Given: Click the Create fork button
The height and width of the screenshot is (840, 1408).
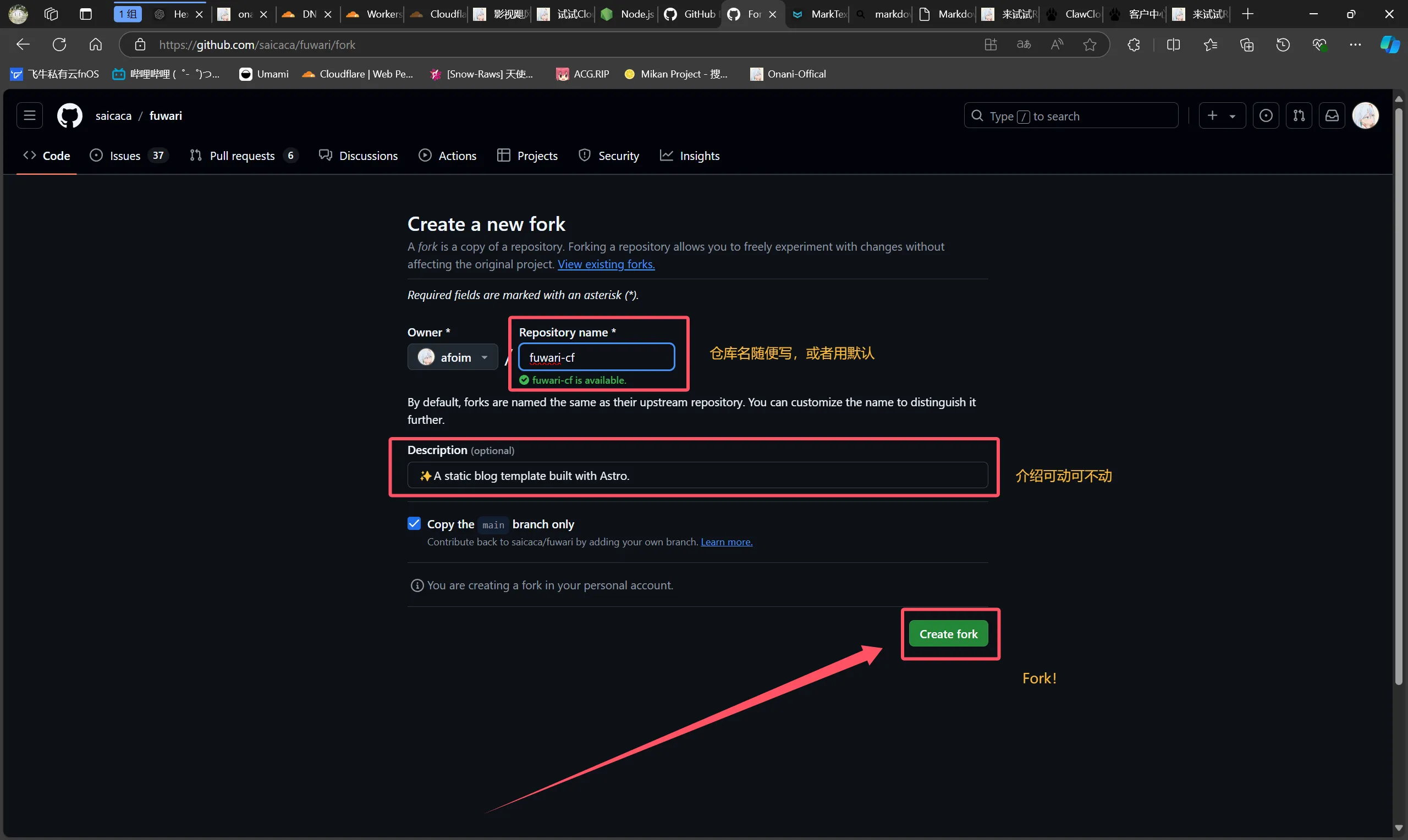Looking at the screenshot, I should click(x=948, y=634).
